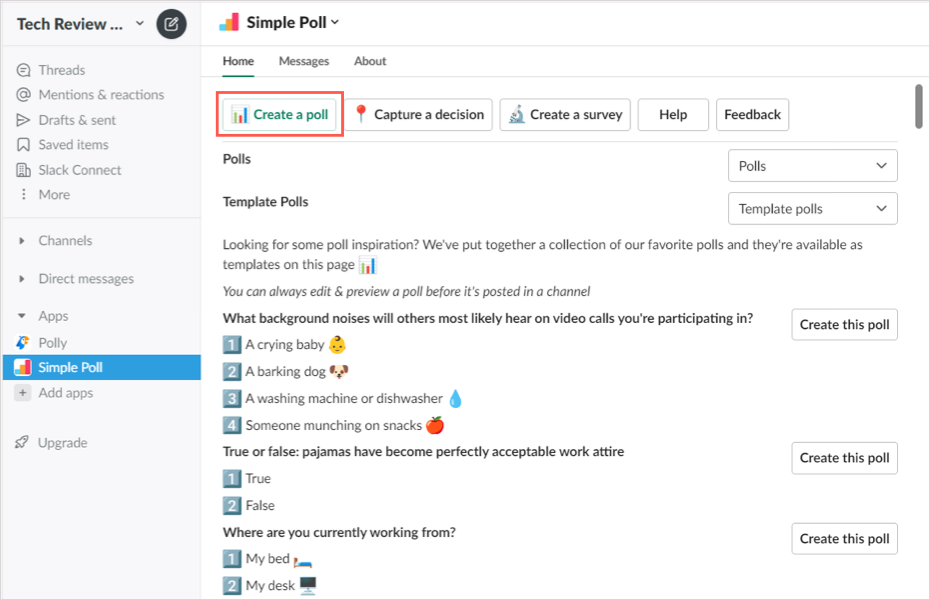Click the Capture a decision button
930x600 pixels.
tap(419, 115)
